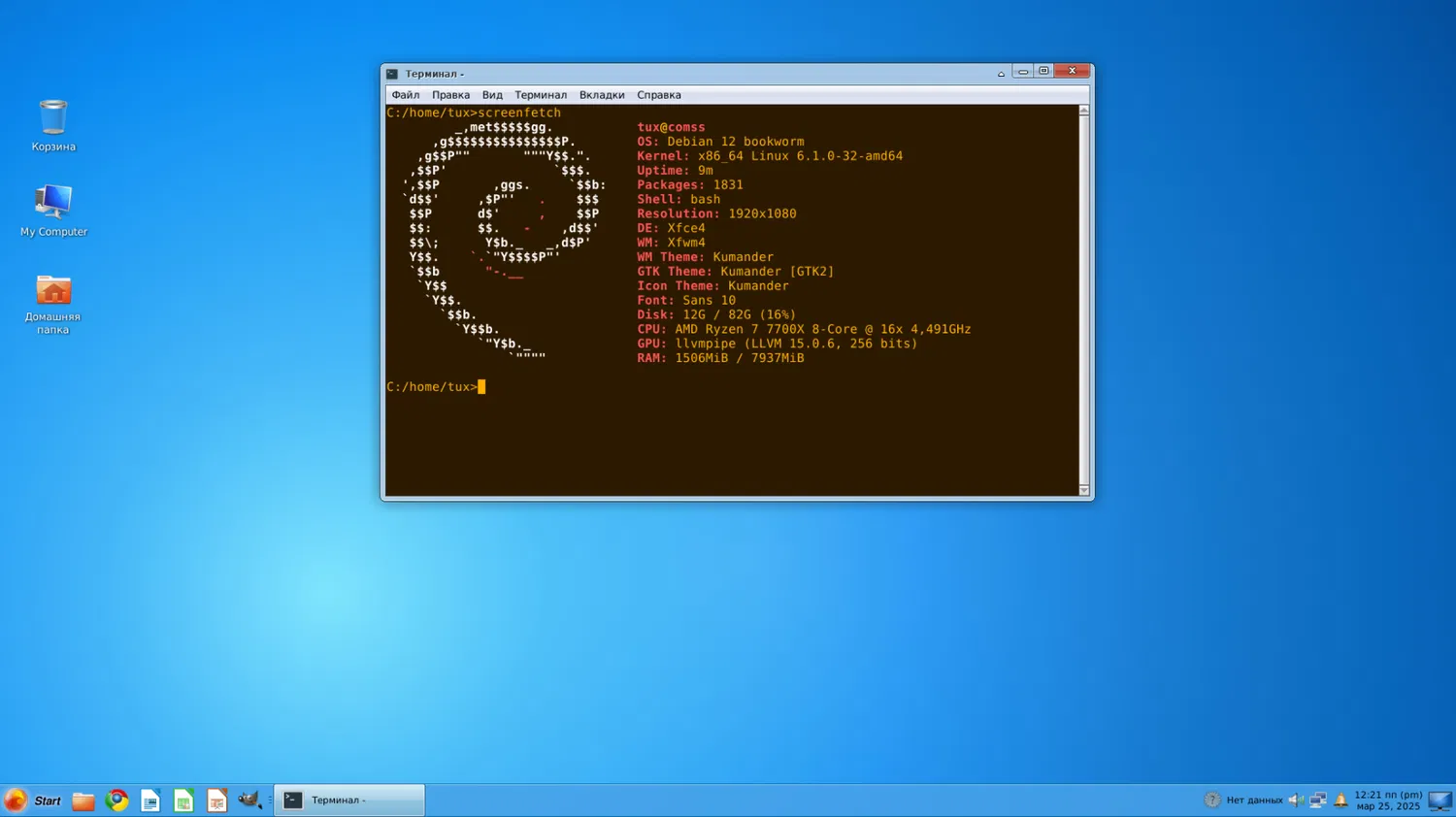Click the 'RAM: 1506MiB / 7937MiB' line
The image size is (1456, 817).
(720, 358)
